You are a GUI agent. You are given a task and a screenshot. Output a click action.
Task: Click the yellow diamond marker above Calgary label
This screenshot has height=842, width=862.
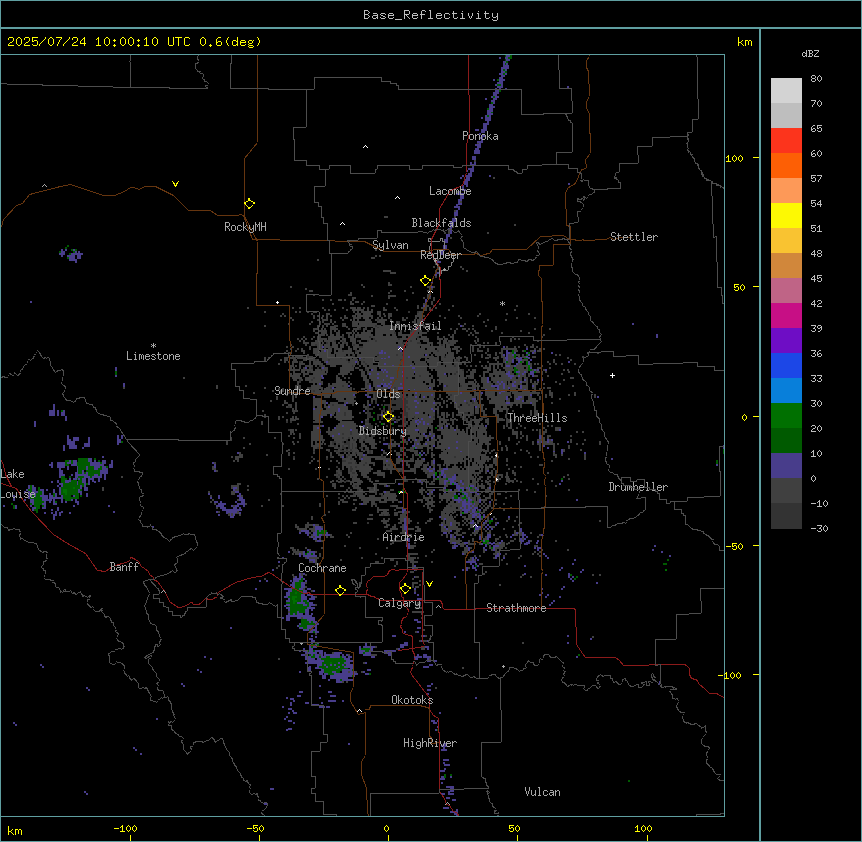[x=405, y=589]
